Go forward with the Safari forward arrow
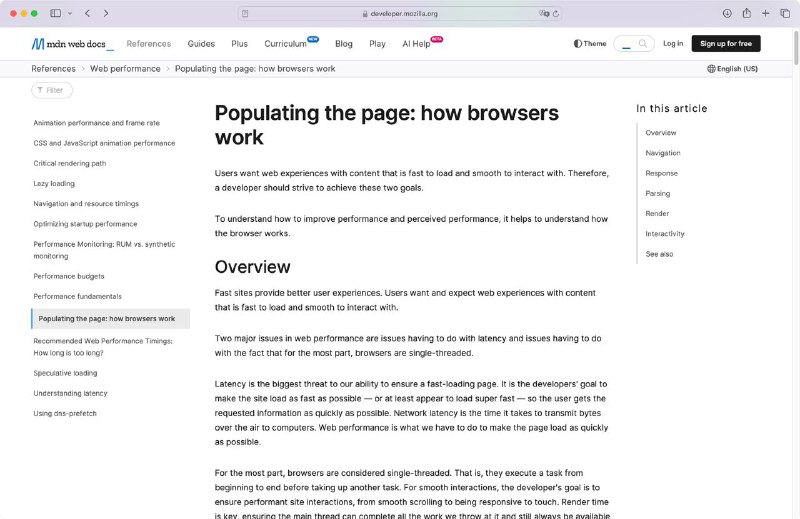800x519 pixels. (x=106, y=13)
